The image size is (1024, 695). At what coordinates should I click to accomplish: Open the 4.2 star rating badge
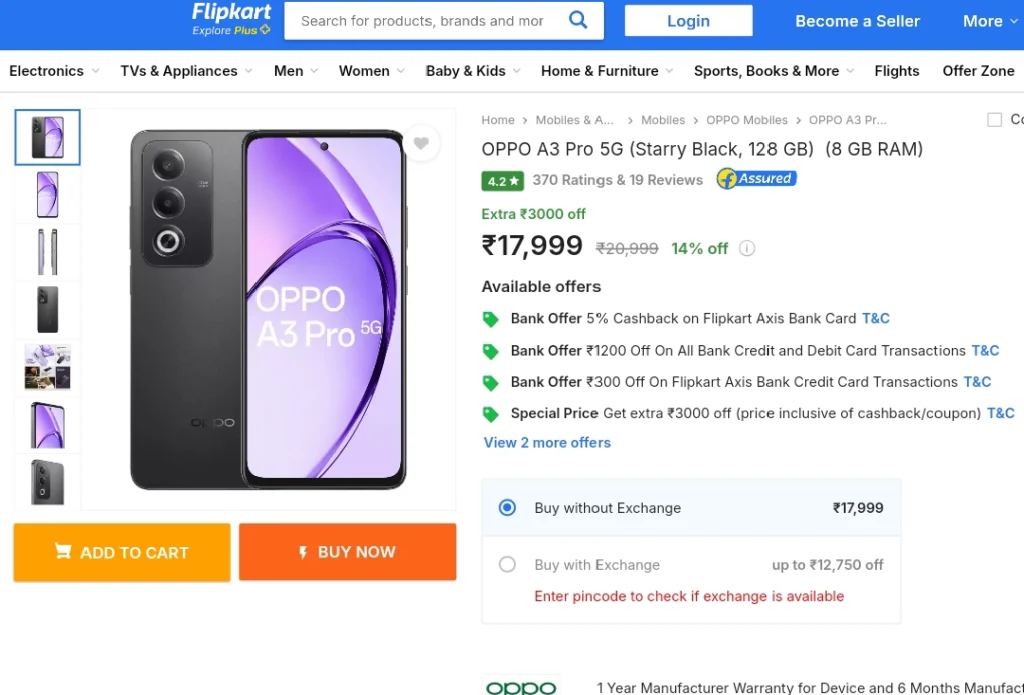[x=502, y=181]
